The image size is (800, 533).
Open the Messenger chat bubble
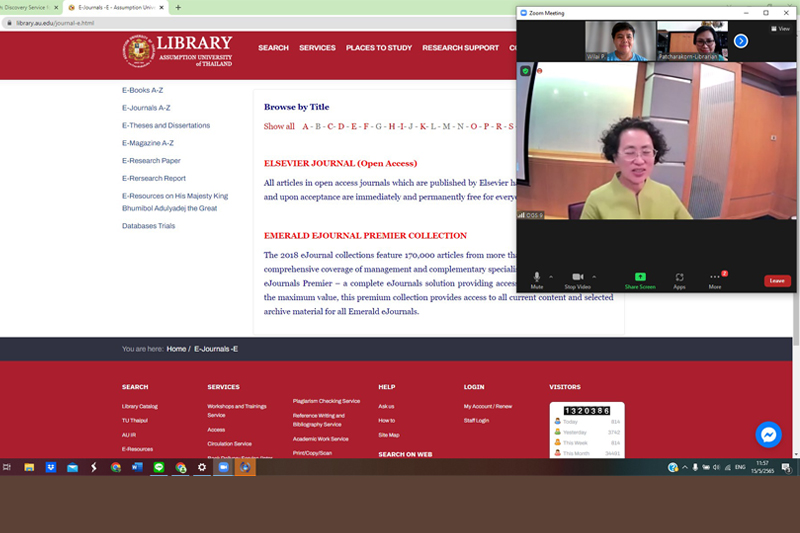(768, 434)
